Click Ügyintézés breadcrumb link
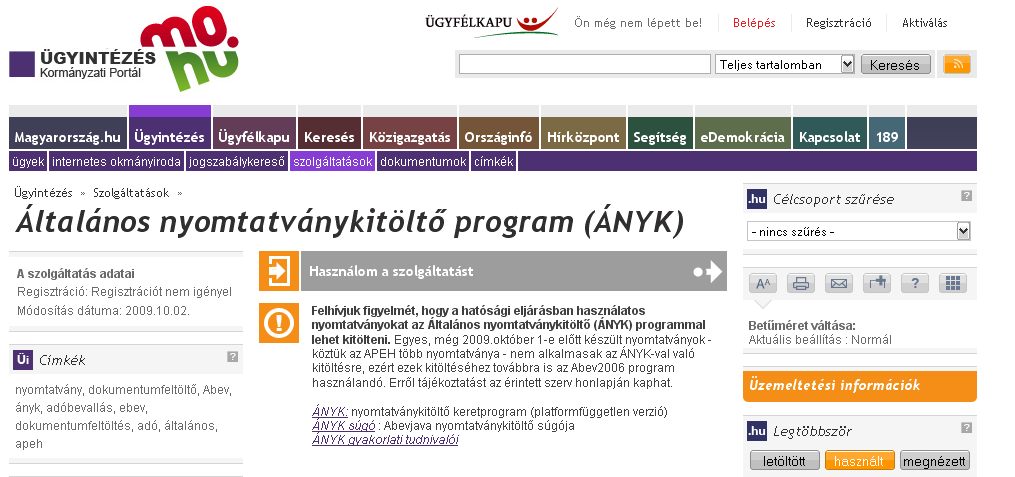Viewport: 1015px width, 477px height. tap(43, 193)
